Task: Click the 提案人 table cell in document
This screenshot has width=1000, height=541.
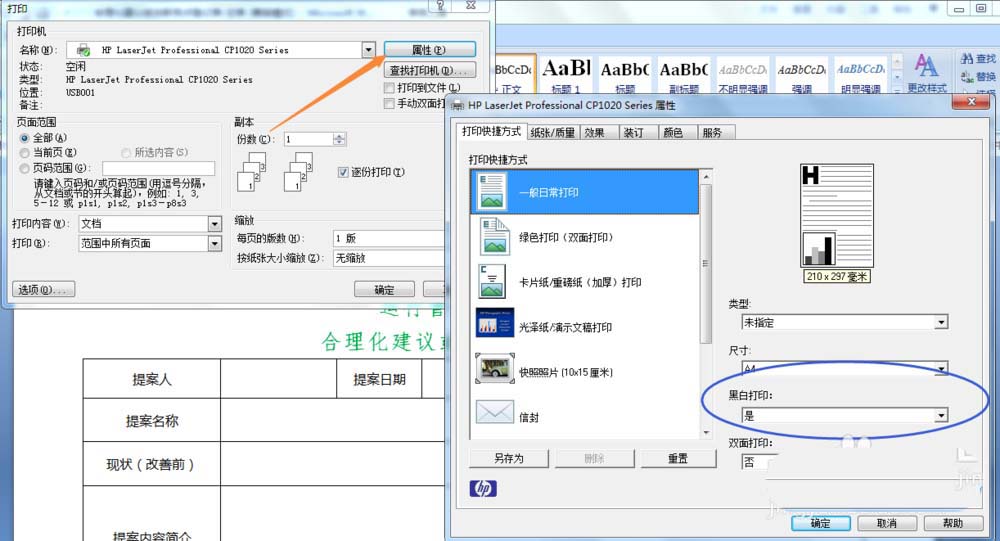Action: click(x=152, y=379)
